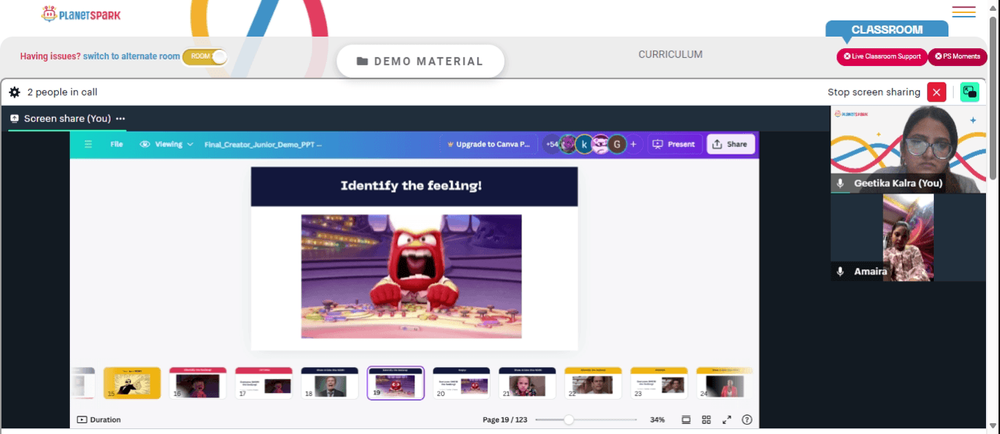Open the screen share three-dots options
This screenshot has width=1000, height=434.
[x=121, y=119]
